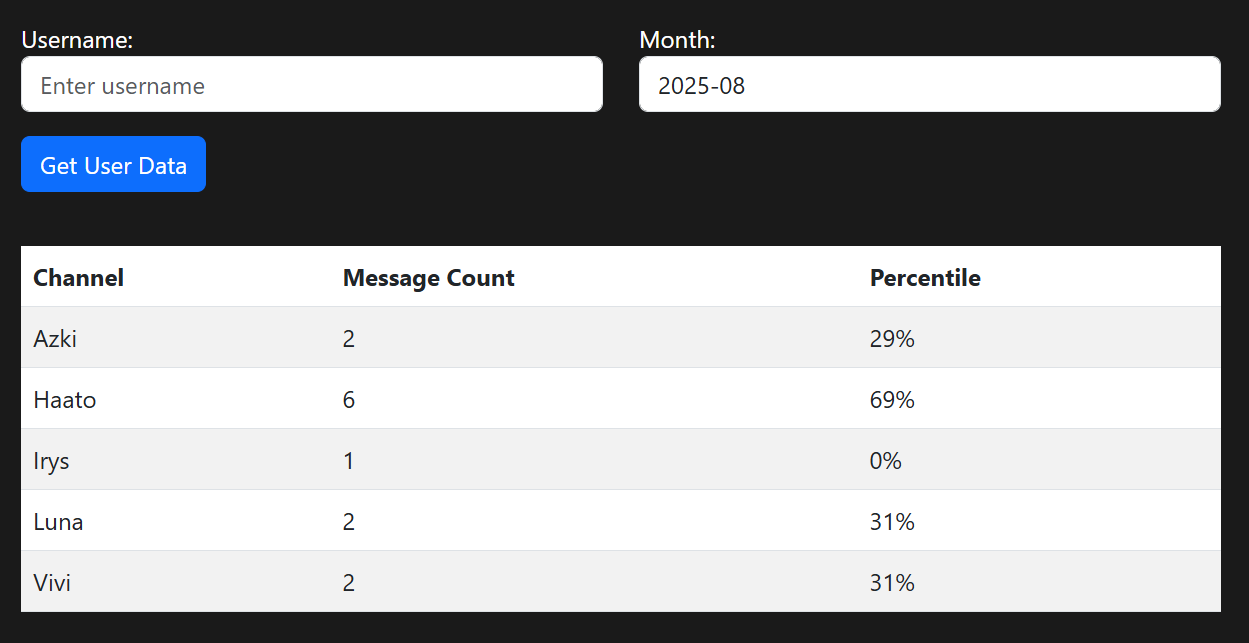
Task: Click the 29% percentile for Azki
Action: click(892, 339)
